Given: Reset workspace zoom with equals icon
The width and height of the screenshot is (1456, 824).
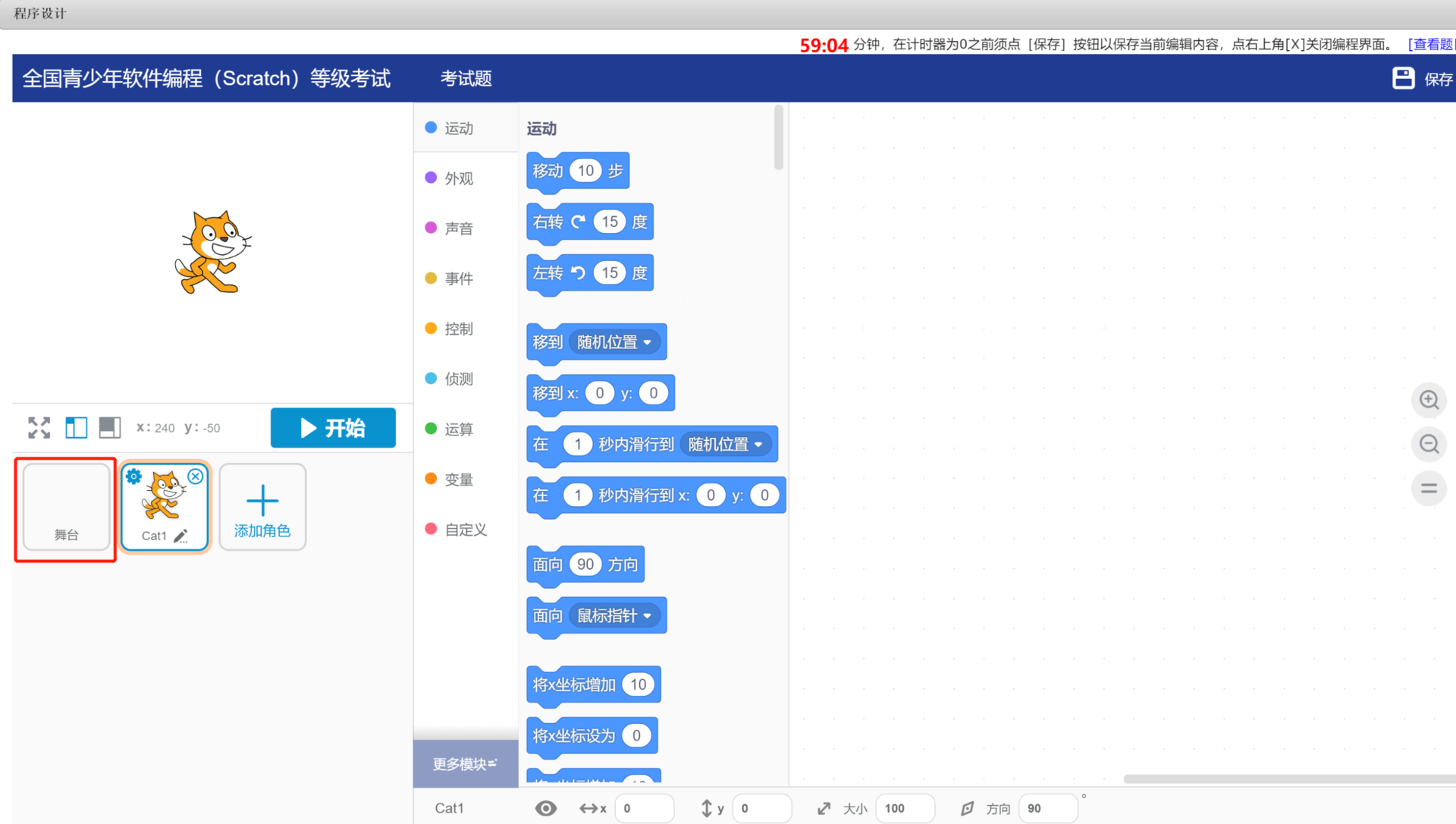Looking at the screenshot, I should coord(1429,488).
